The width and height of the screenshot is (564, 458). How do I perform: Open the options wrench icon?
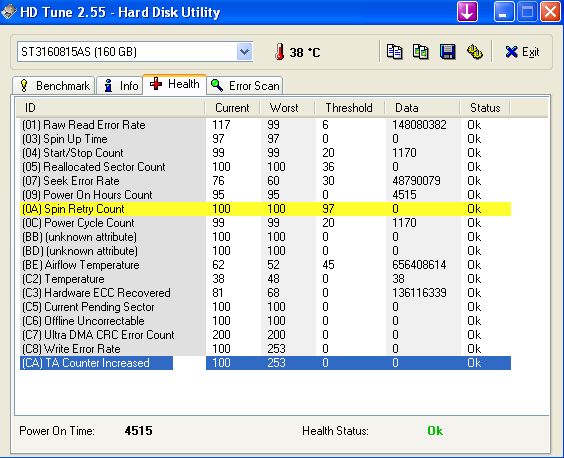(474, 52)
